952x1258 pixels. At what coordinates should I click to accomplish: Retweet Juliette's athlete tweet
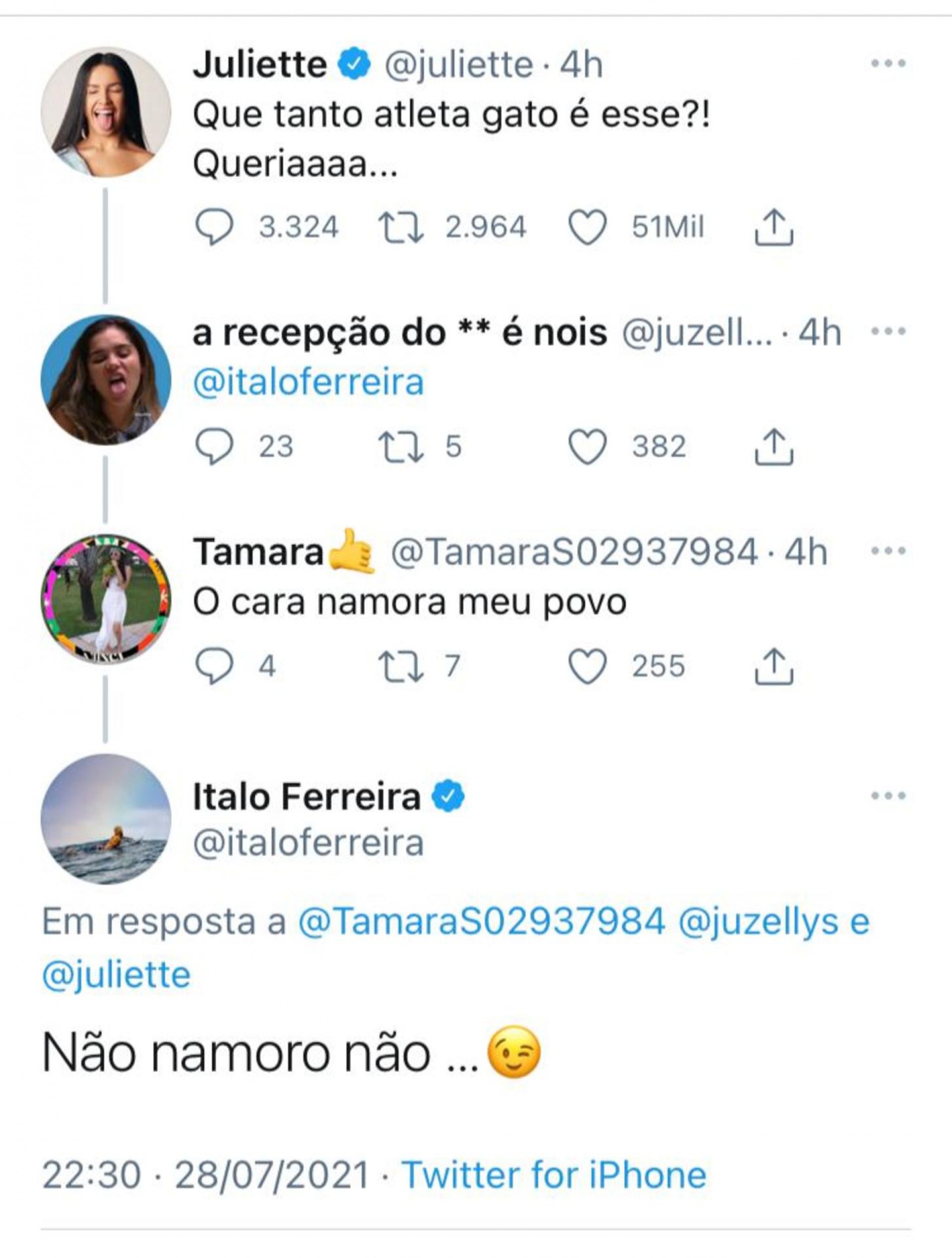[401, 228]
